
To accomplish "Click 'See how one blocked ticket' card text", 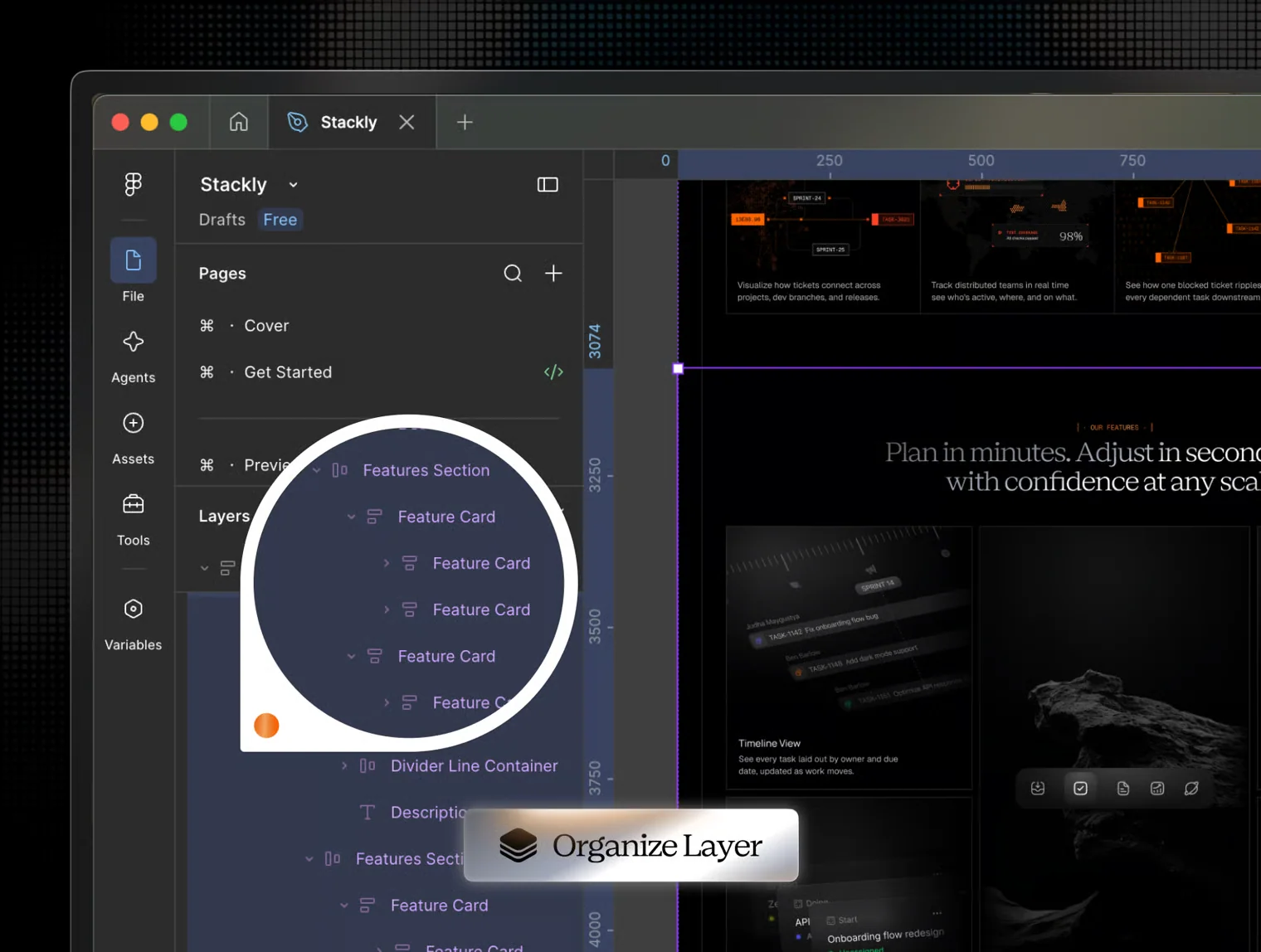I will (x=1193, y=291).
